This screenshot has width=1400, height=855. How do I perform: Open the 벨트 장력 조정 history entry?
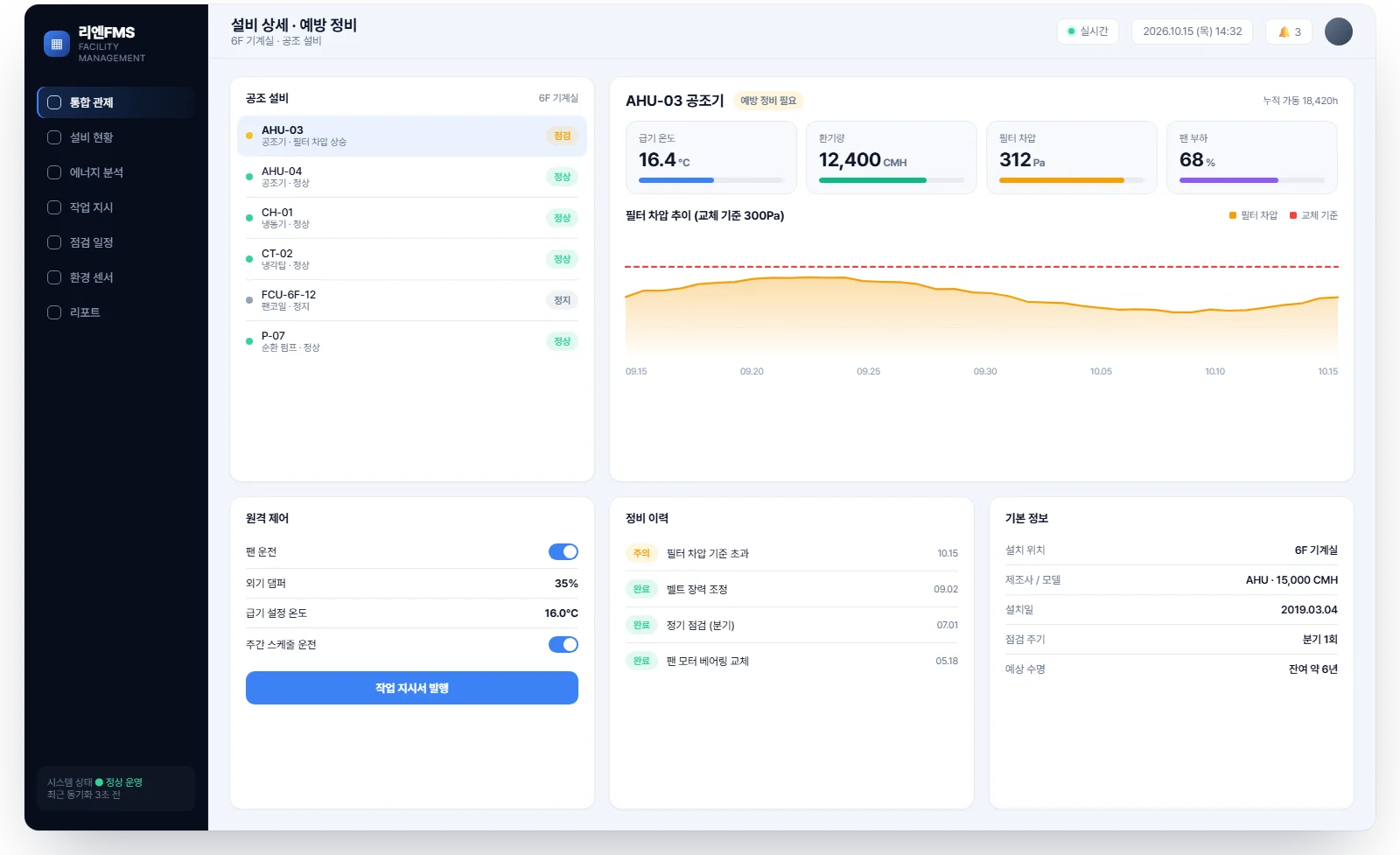[792, 589]
